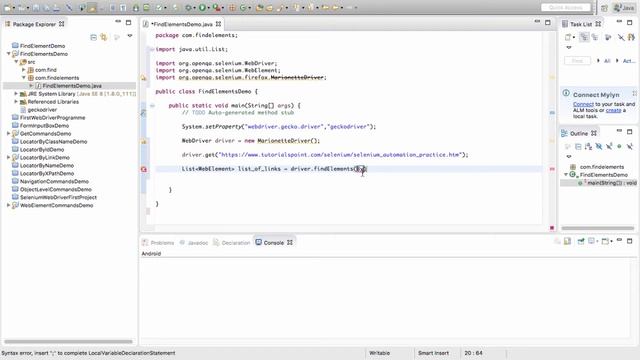Open Package Explorer view menu arrow
The image size is (640, 360).
(x=130, y=36)
